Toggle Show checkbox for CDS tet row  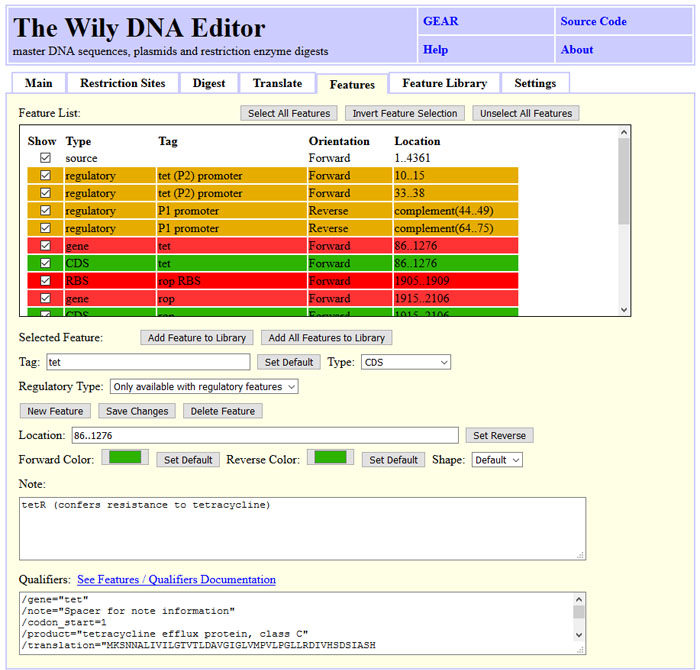(x=45, y=263)
